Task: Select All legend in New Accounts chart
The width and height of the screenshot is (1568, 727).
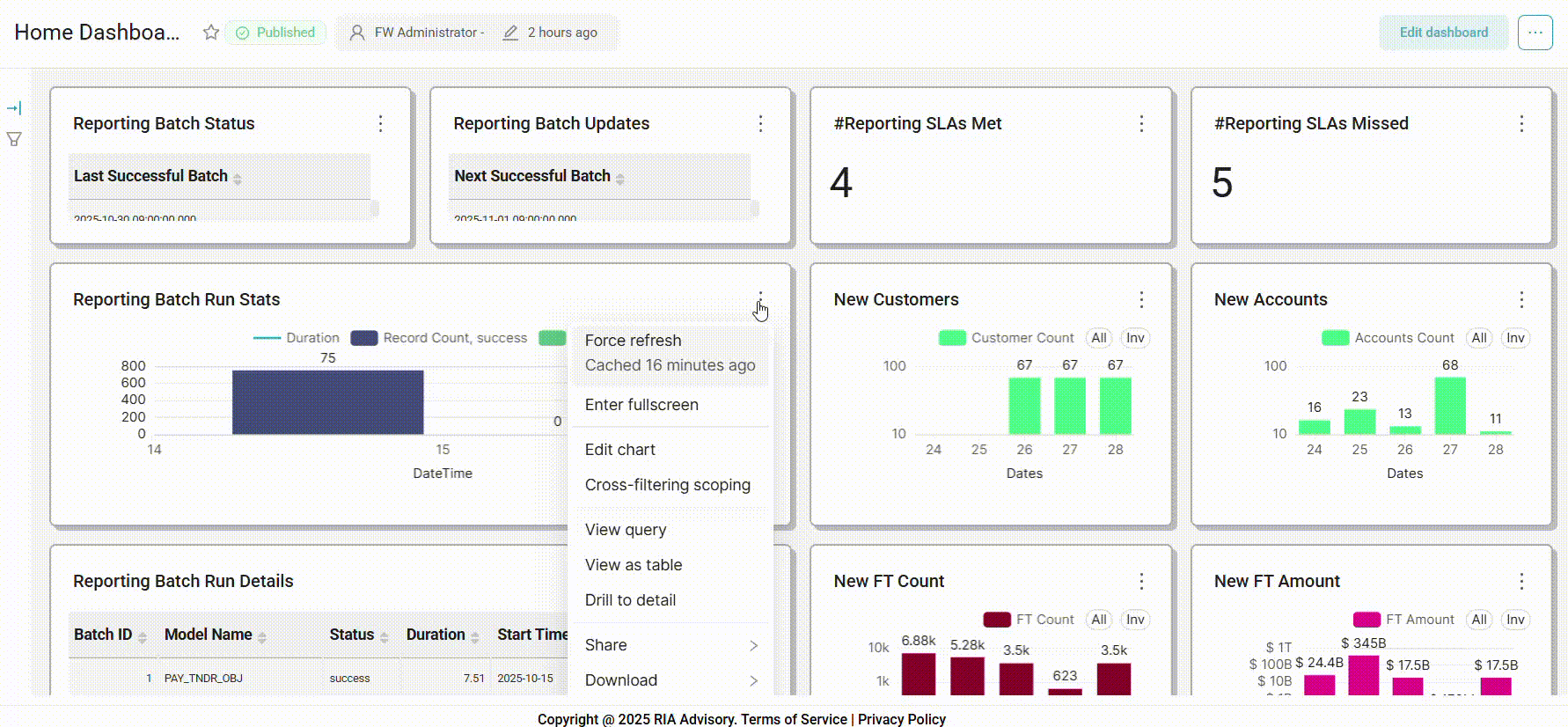Action: [1479, 338]
